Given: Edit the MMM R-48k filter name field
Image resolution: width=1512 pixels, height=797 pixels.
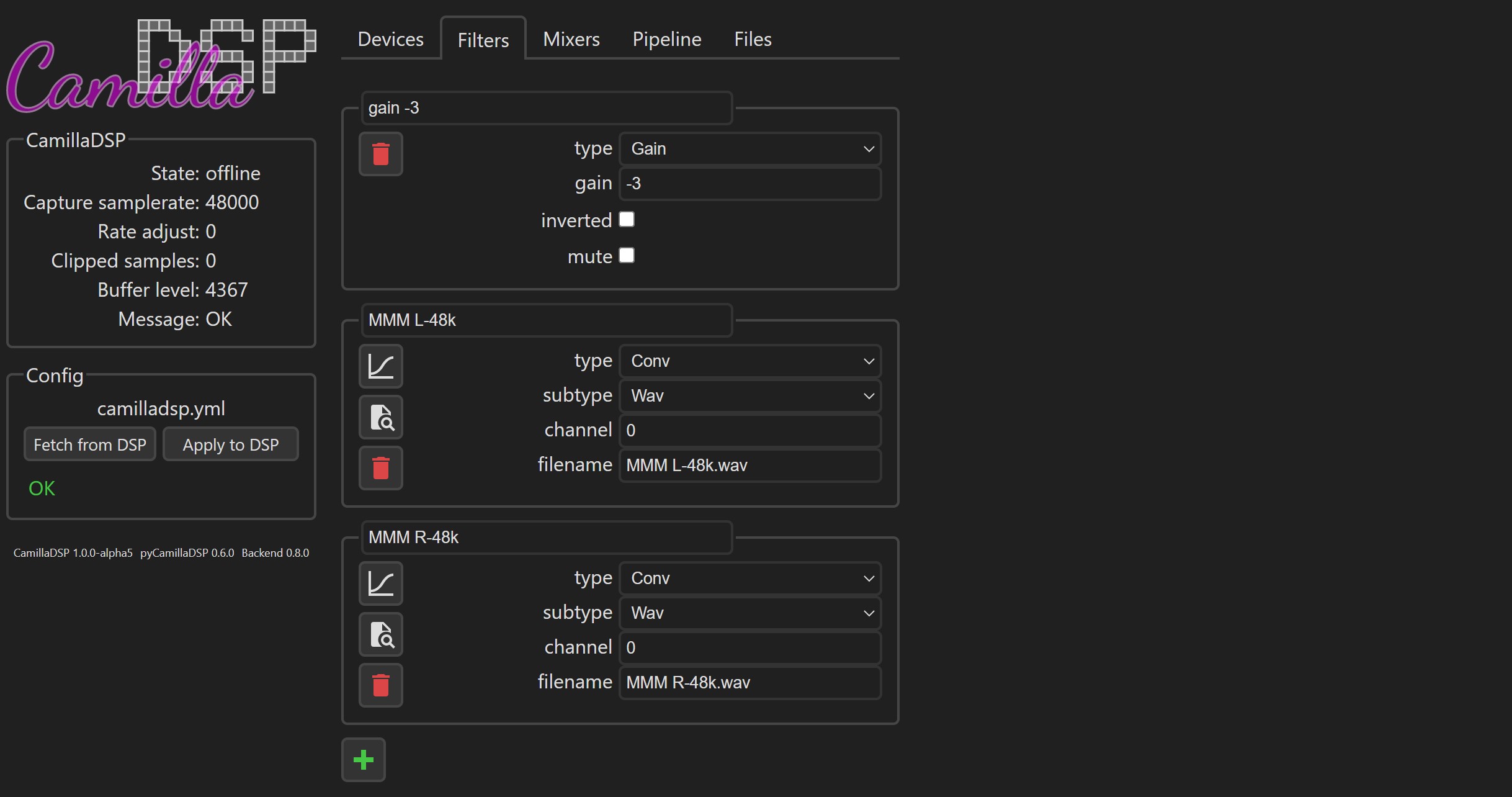Looking at the screenshot, I should 547,538.
